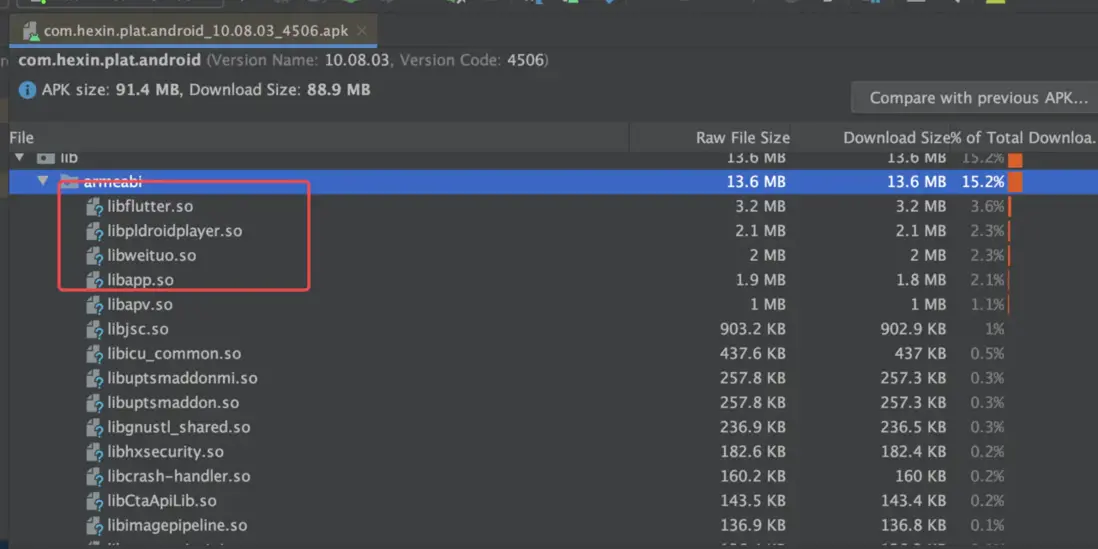This screenshot has height=549, width=1098.
Task: Click the armeabi folder icon
Action: coord(69,182)
